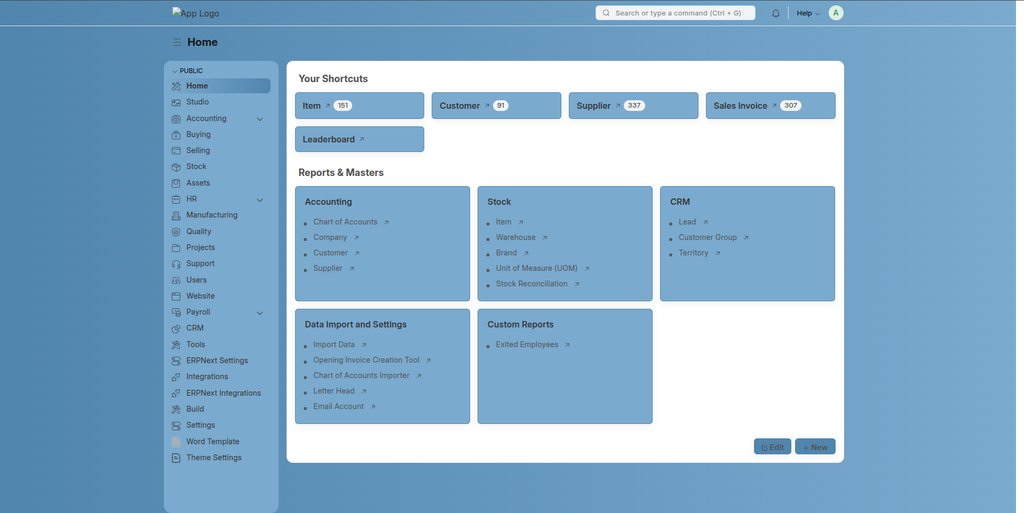This screenshot has width=1024, height=513.
Task: Open Letter Head link
Action: tap(334, 391)
